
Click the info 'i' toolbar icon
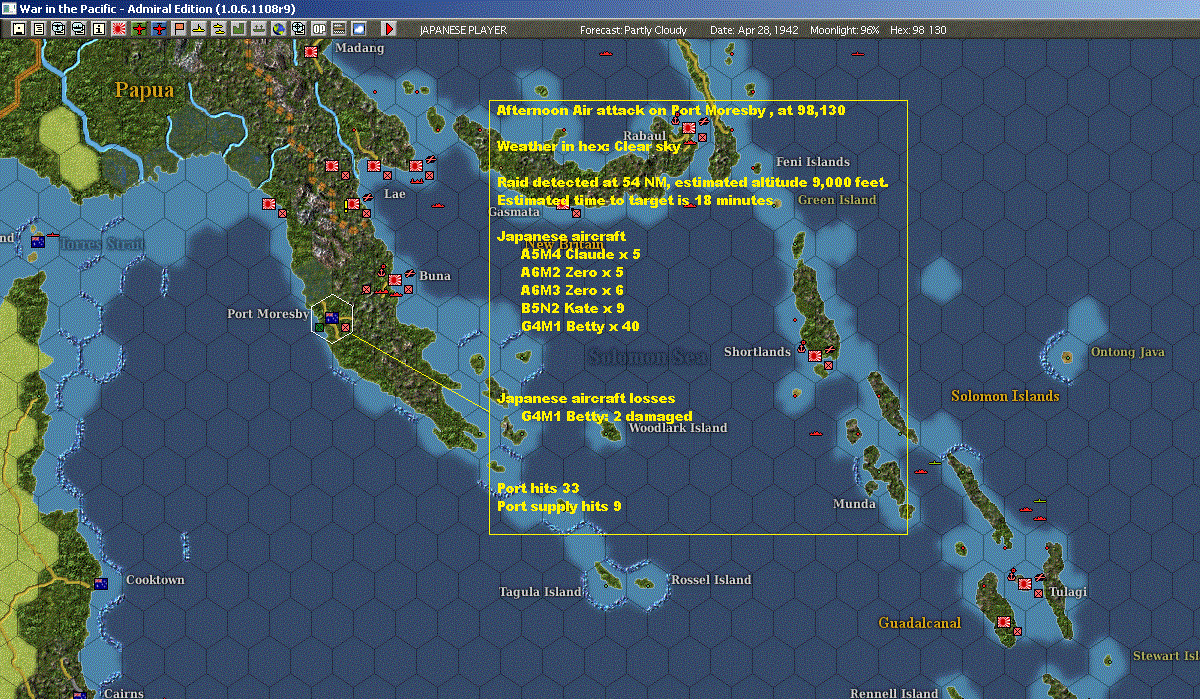pos(98,29)
